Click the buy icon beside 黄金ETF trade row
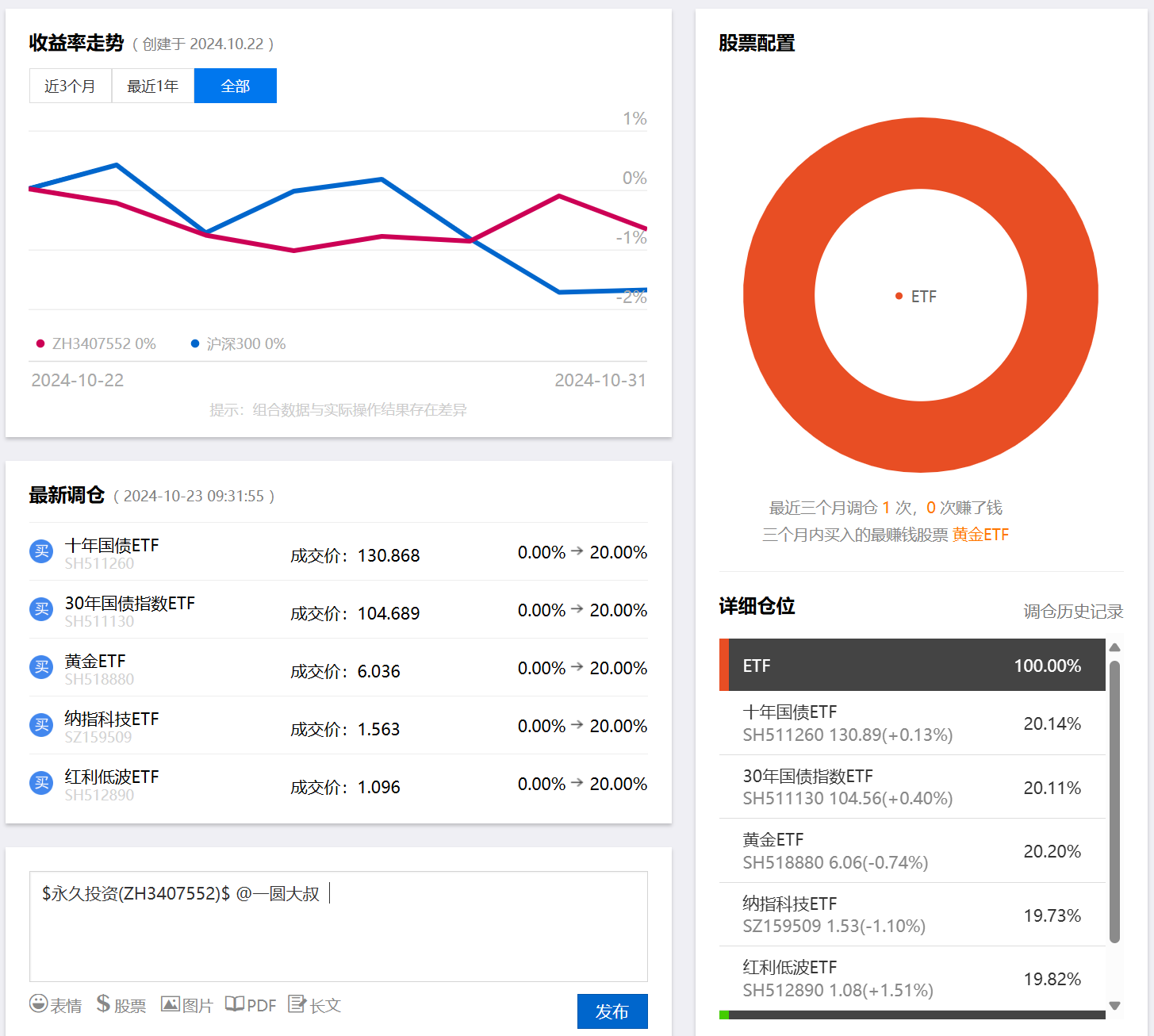 [41, 667]
